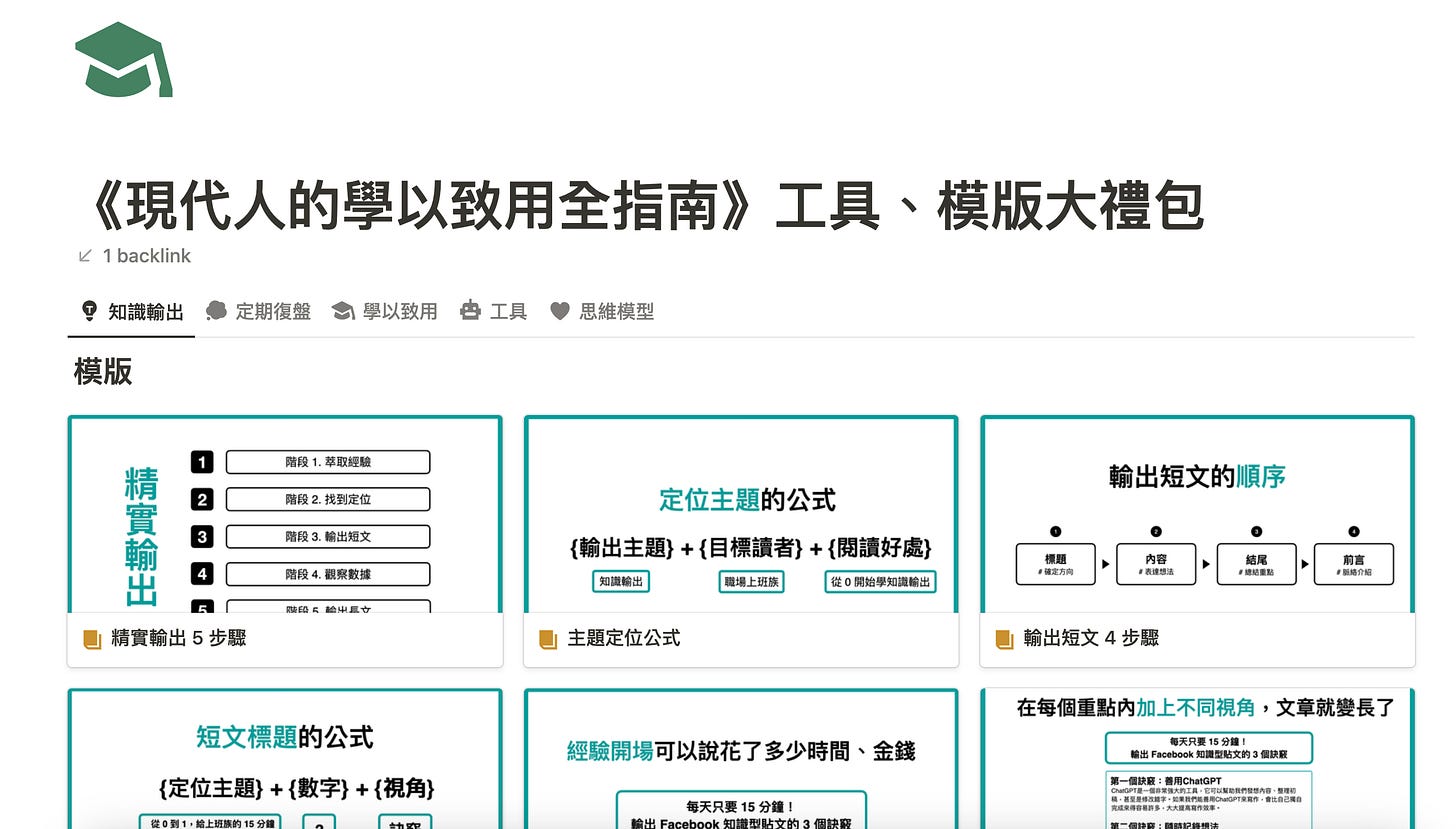The width and height of the screenshot is (1456, 829).
Task: Click the robot icon beside 工具
Action: 470,311
